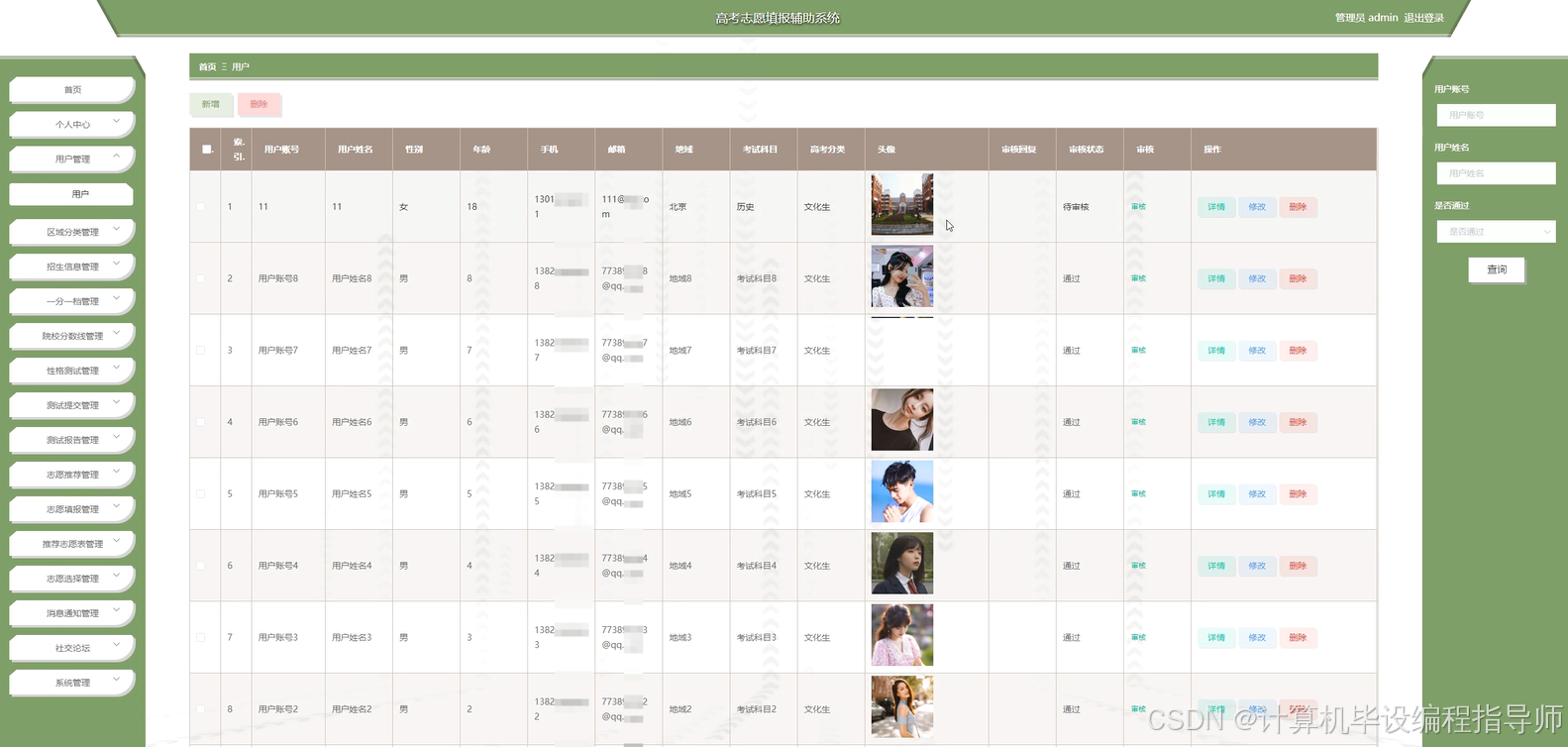
Task: Check the row checkbox for account 11
Action: [201, 207]
